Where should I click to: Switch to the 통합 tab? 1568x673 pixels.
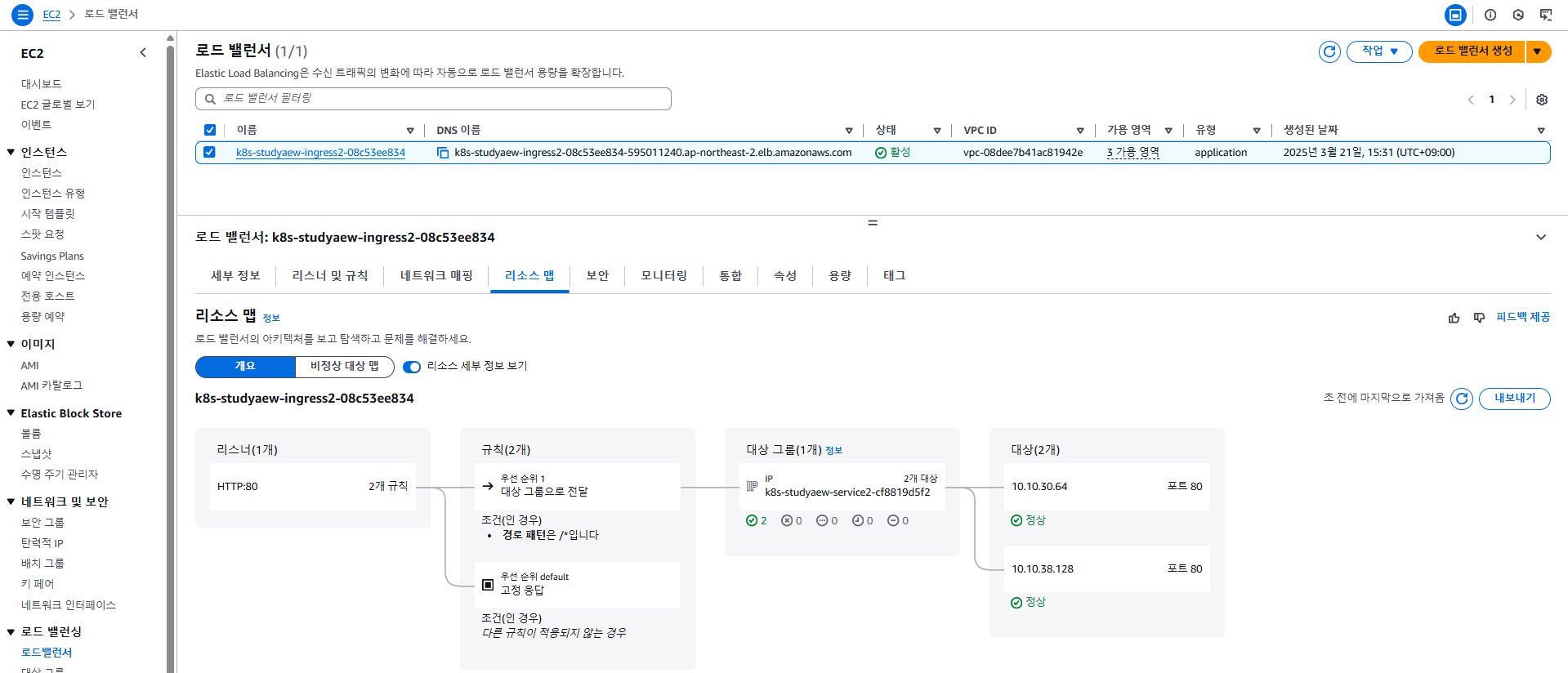pyautogui.click(x=730, y=276)
